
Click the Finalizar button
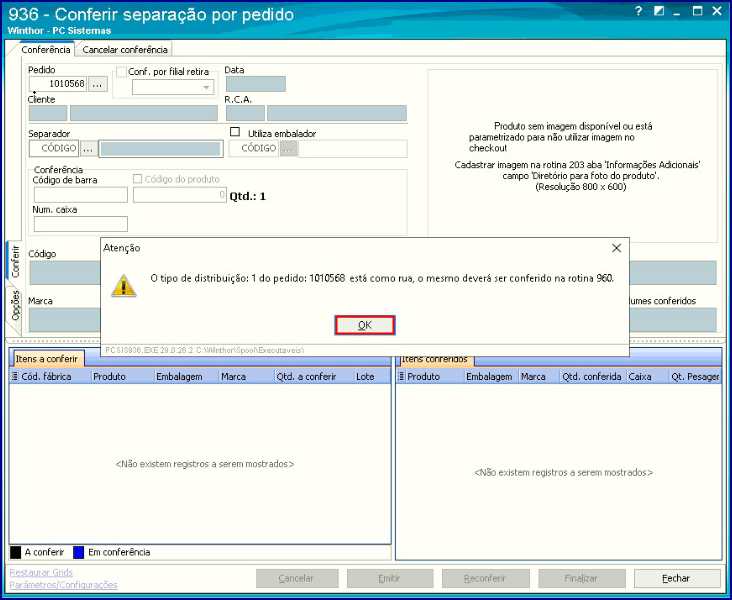point(581,579)
